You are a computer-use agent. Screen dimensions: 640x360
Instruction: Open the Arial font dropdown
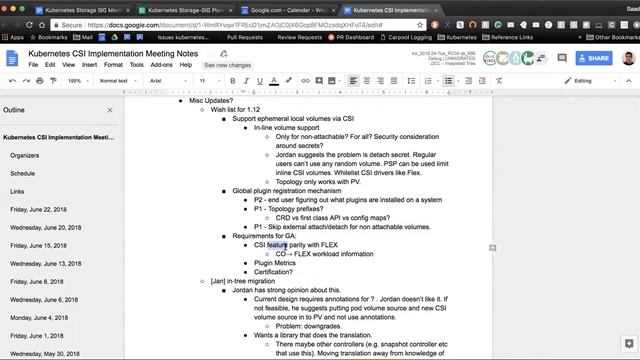pos(168,81)
